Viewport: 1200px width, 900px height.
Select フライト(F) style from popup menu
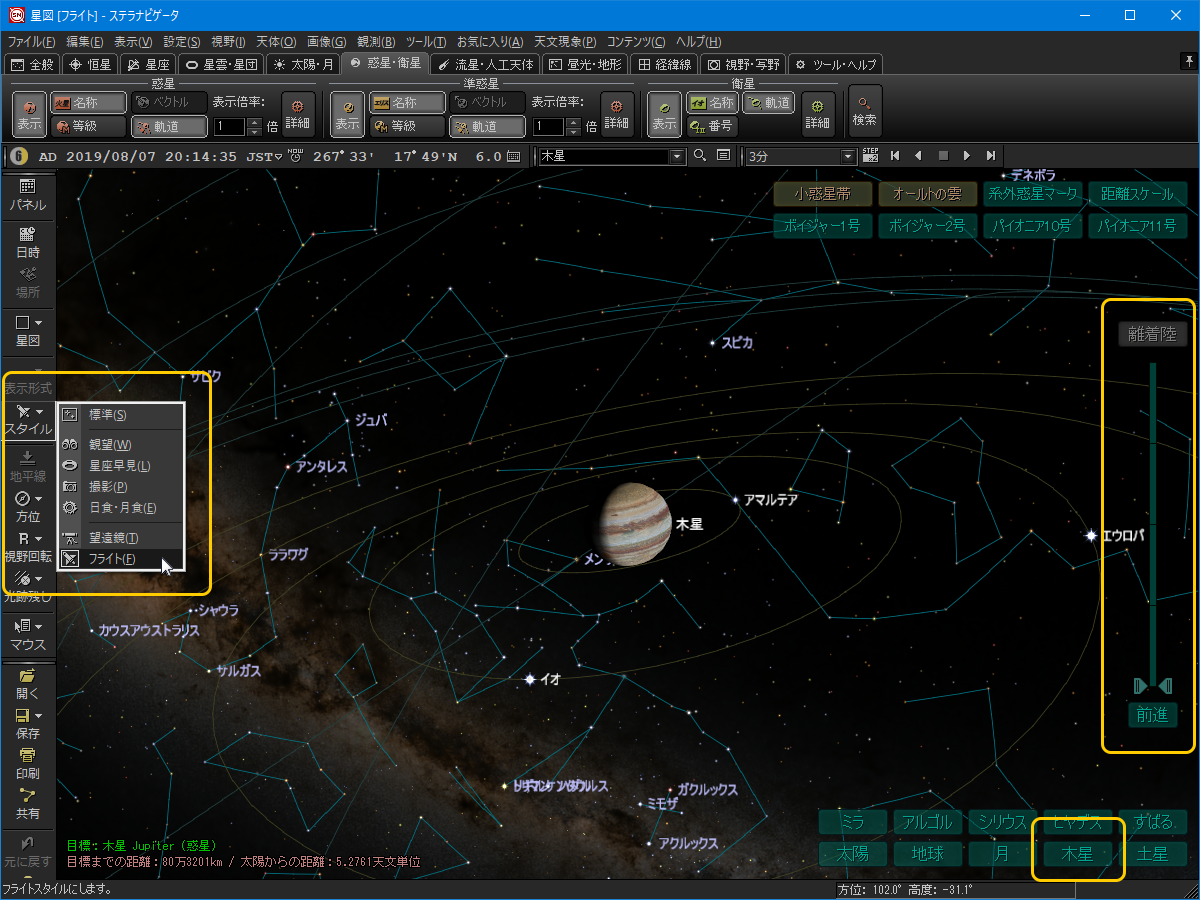121,558
